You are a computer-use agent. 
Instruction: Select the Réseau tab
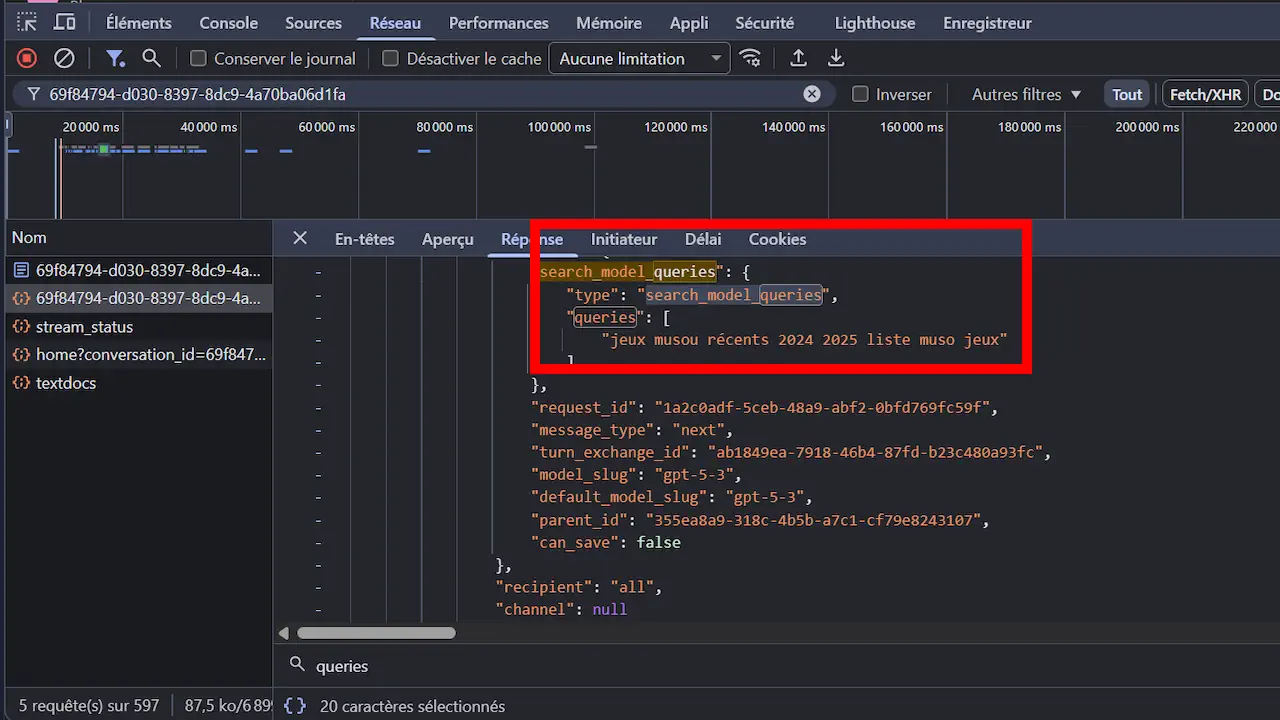coord(395,23)
